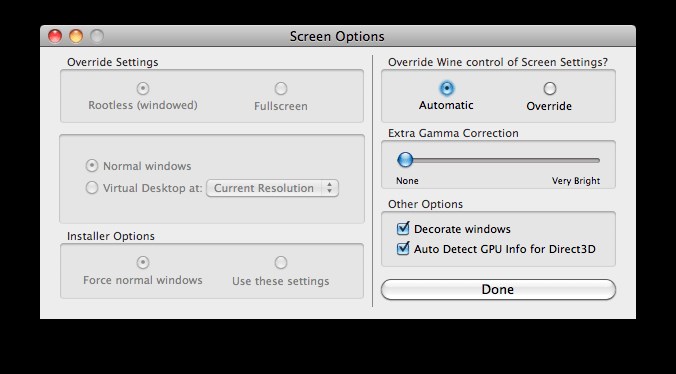This screenshot has height=374, width=676.
Task: Click the Current Resolution dropdown stepper arrows
Action: tap(329, 188)
